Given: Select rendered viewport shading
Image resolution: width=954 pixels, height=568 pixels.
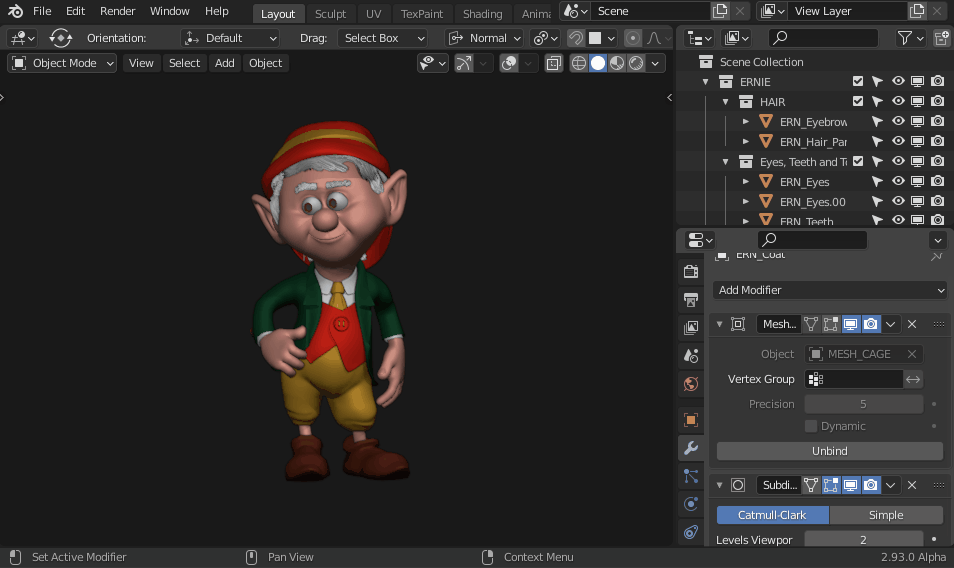Looking at the screenshot, I should pos(636,63).
